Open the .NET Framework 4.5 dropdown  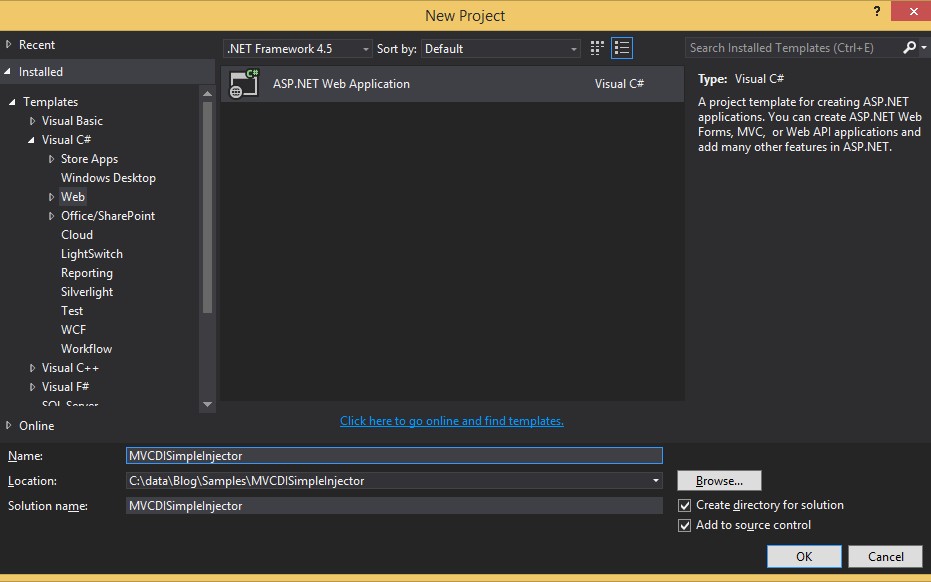pos(297,48)
